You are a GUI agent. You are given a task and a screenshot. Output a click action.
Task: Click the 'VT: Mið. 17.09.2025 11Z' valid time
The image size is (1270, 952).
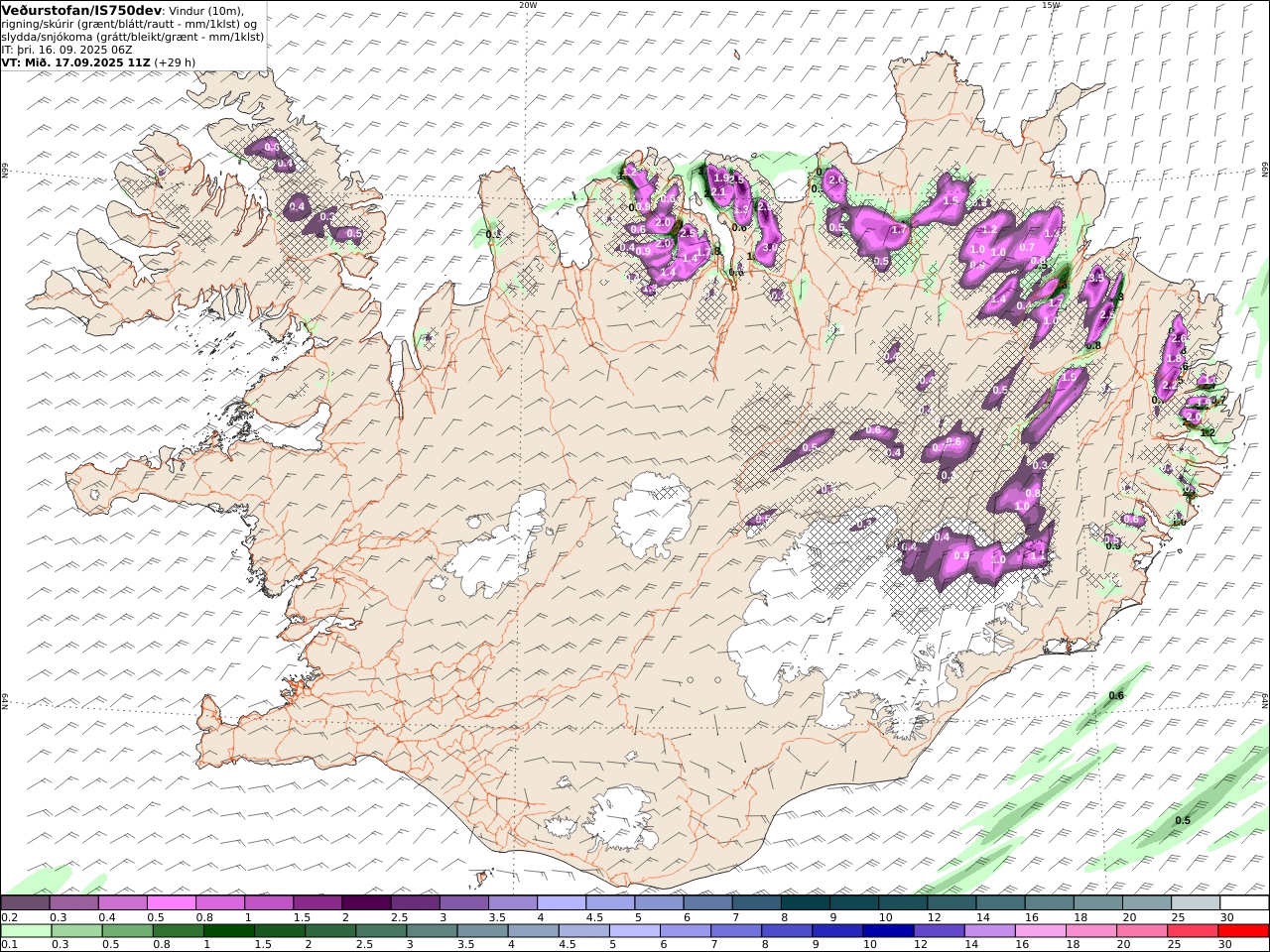(75, 61)
